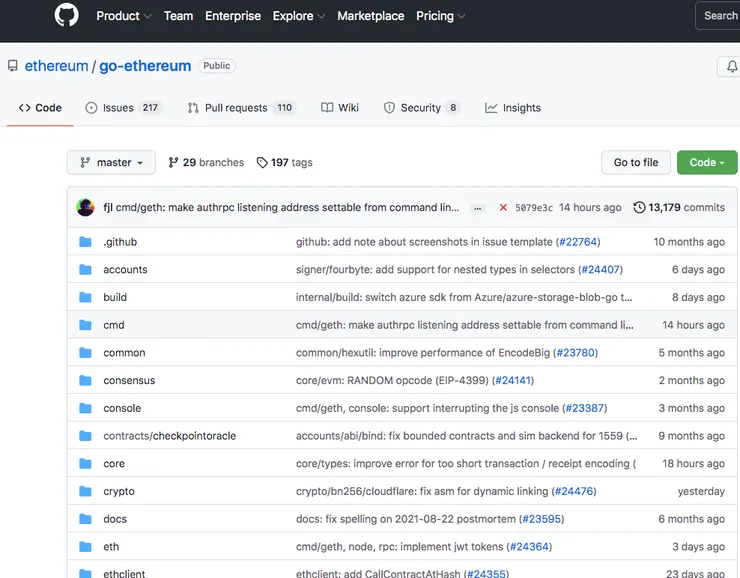Click the notifications bell icon

click(x=730, y=67)
